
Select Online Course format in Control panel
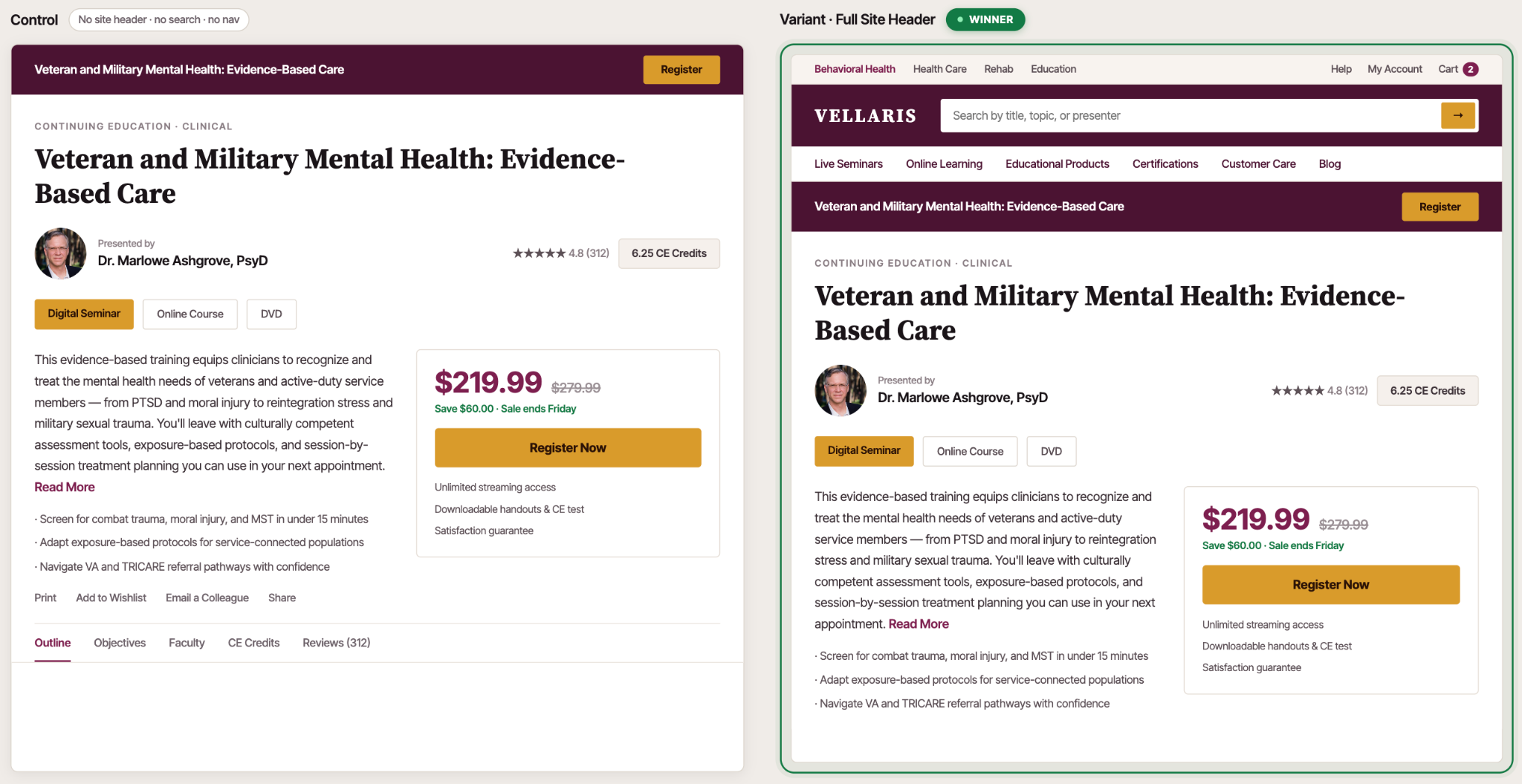(190, 314)
